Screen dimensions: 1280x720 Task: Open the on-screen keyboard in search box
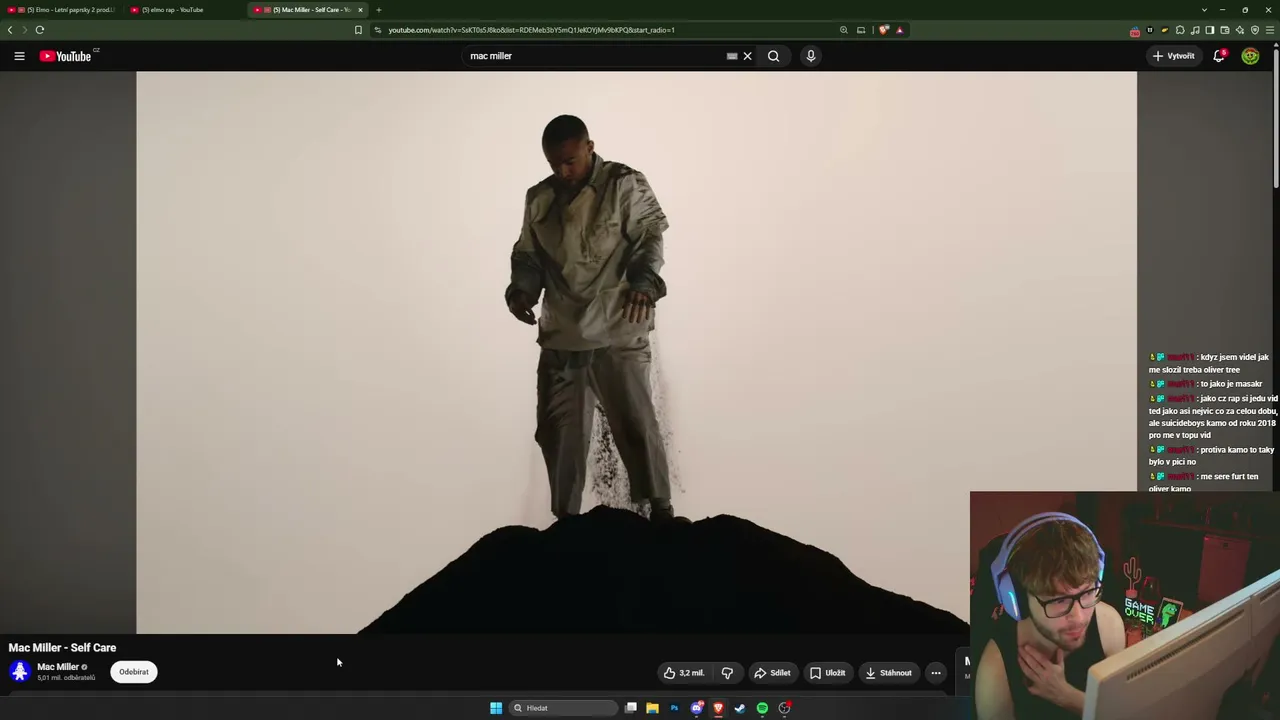point(732,56)
